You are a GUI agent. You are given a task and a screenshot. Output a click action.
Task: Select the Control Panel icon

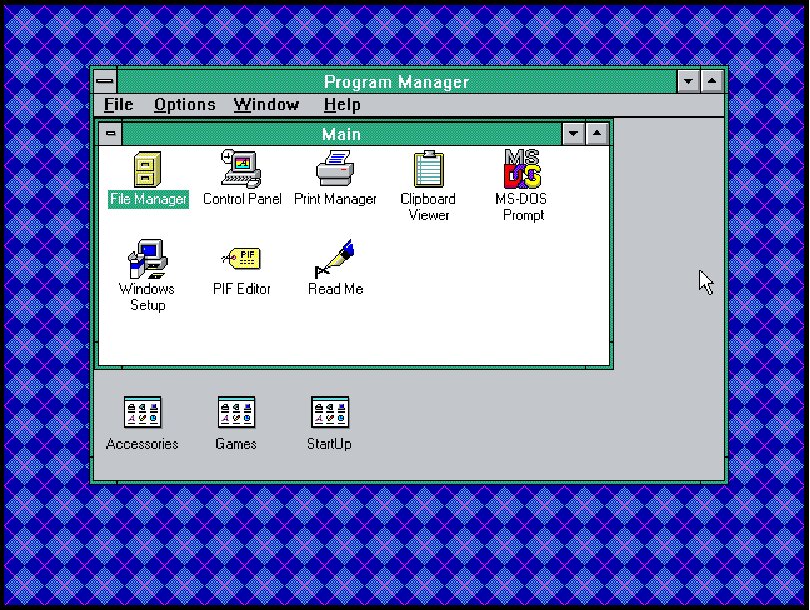pos(241,168)
